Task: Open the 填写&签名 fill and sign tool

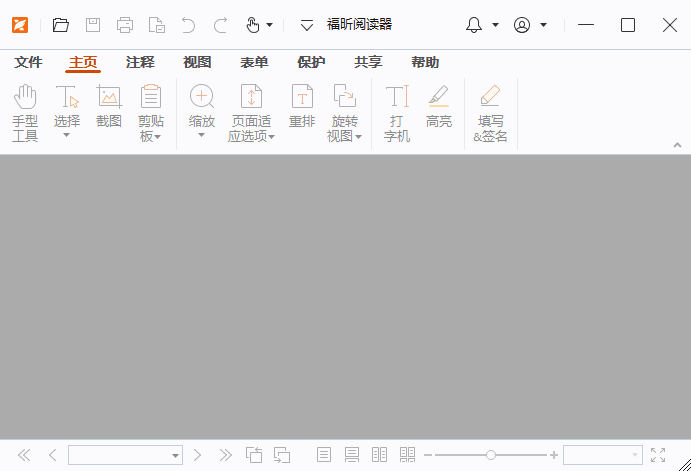Action: 490,112
